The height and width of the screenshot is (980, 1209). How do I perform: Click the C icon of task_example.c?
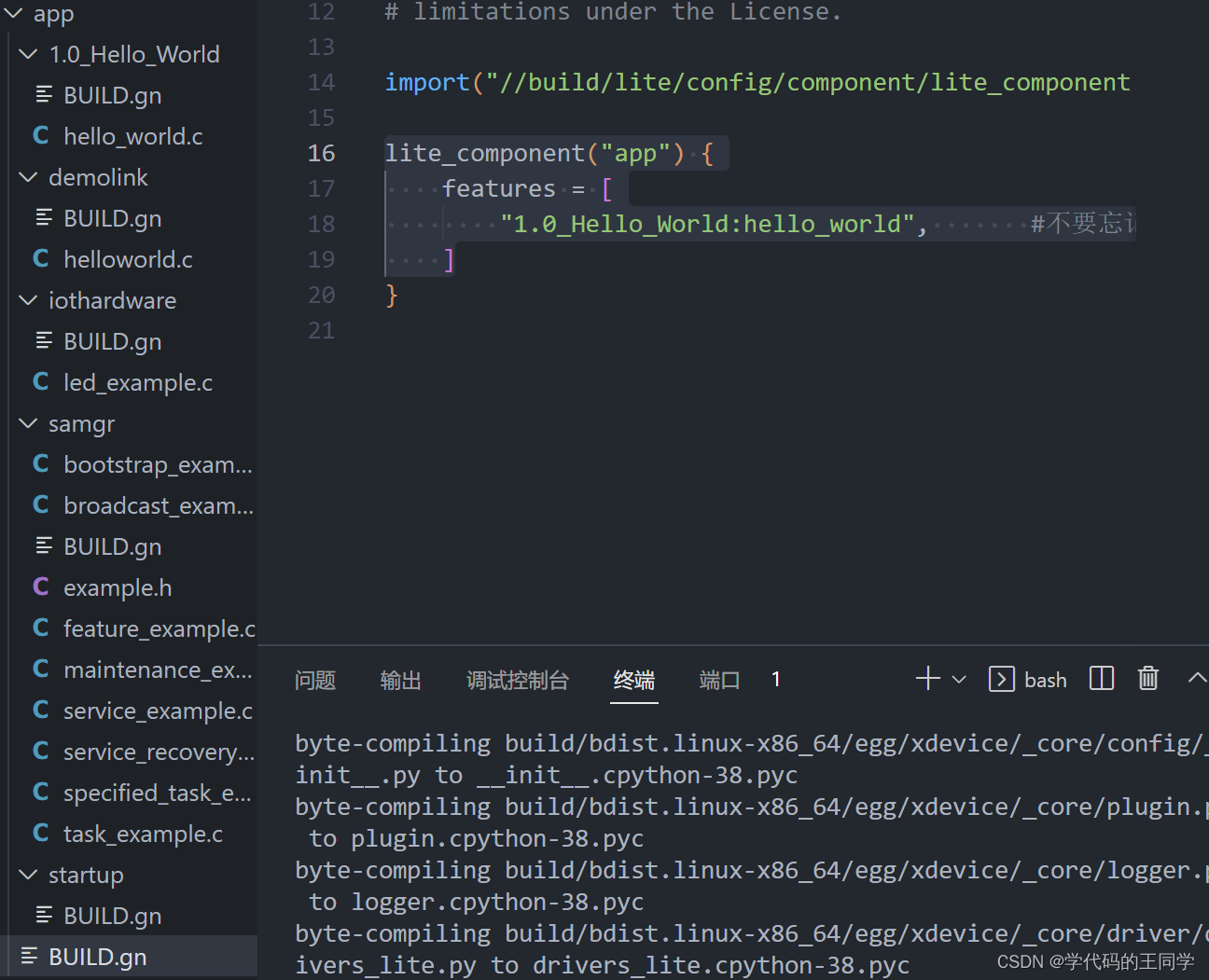41,834
